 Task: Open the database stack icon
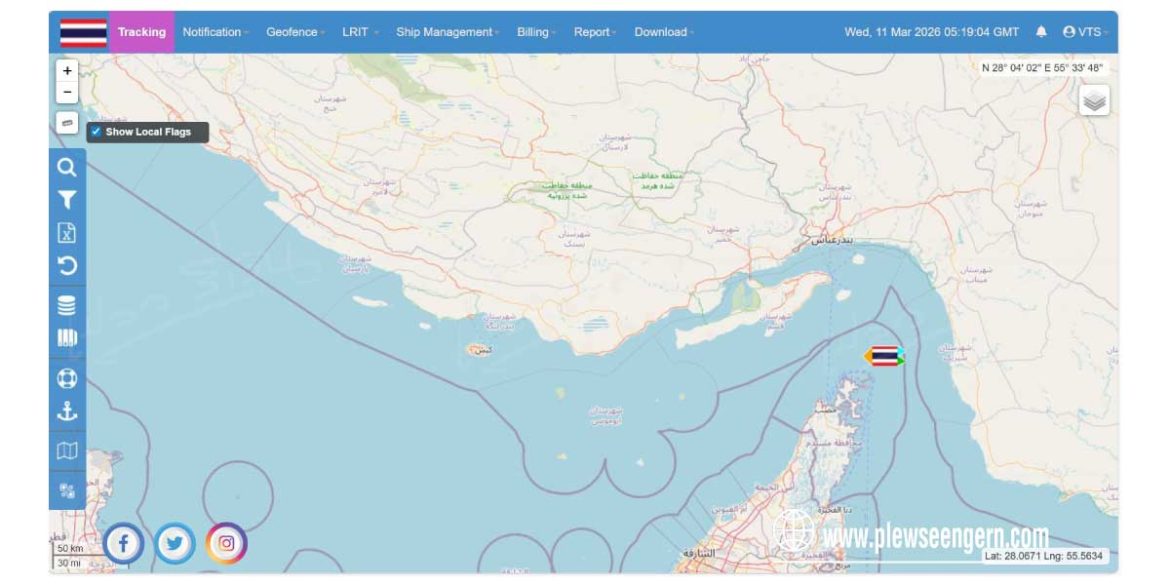[67, 306]
